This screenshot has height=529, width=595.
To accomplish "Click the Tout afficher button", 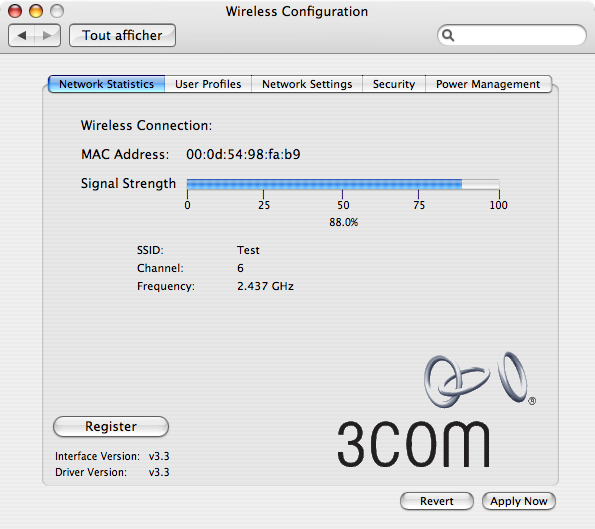I will (x=122, y=36).
